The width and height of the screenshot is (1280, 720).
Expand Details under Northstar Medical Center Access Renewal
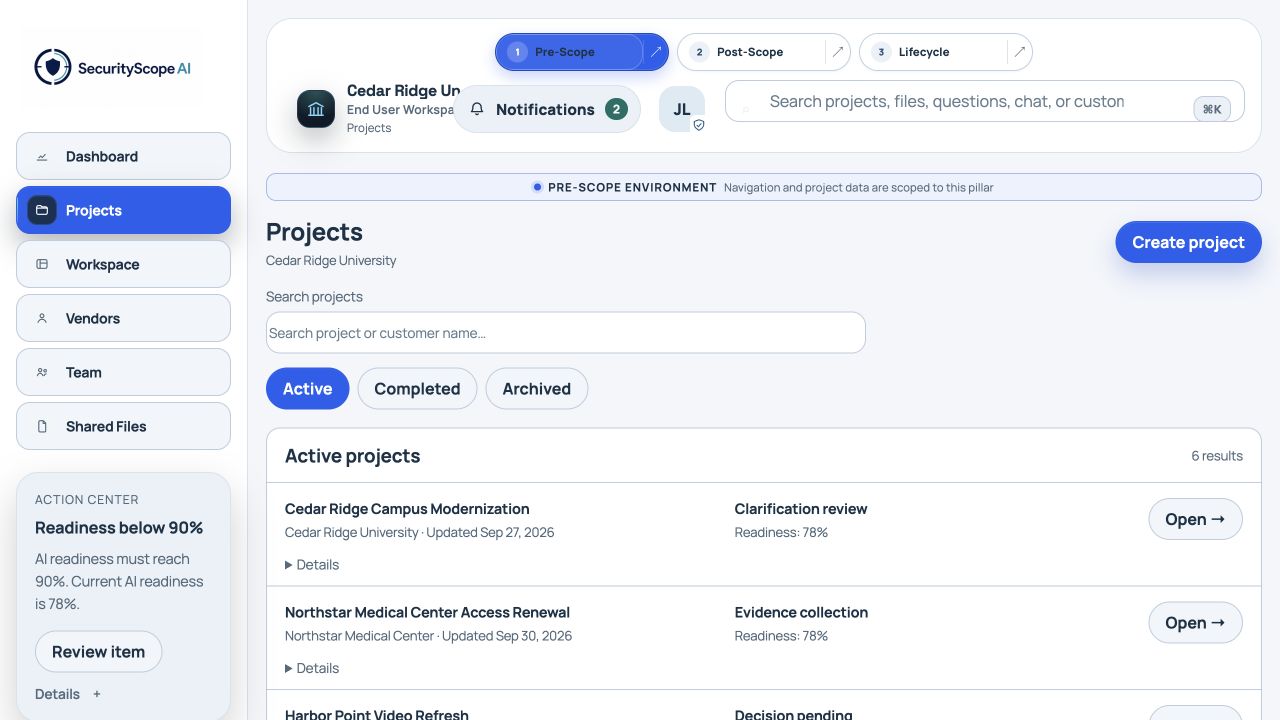[x=312, y=669]
